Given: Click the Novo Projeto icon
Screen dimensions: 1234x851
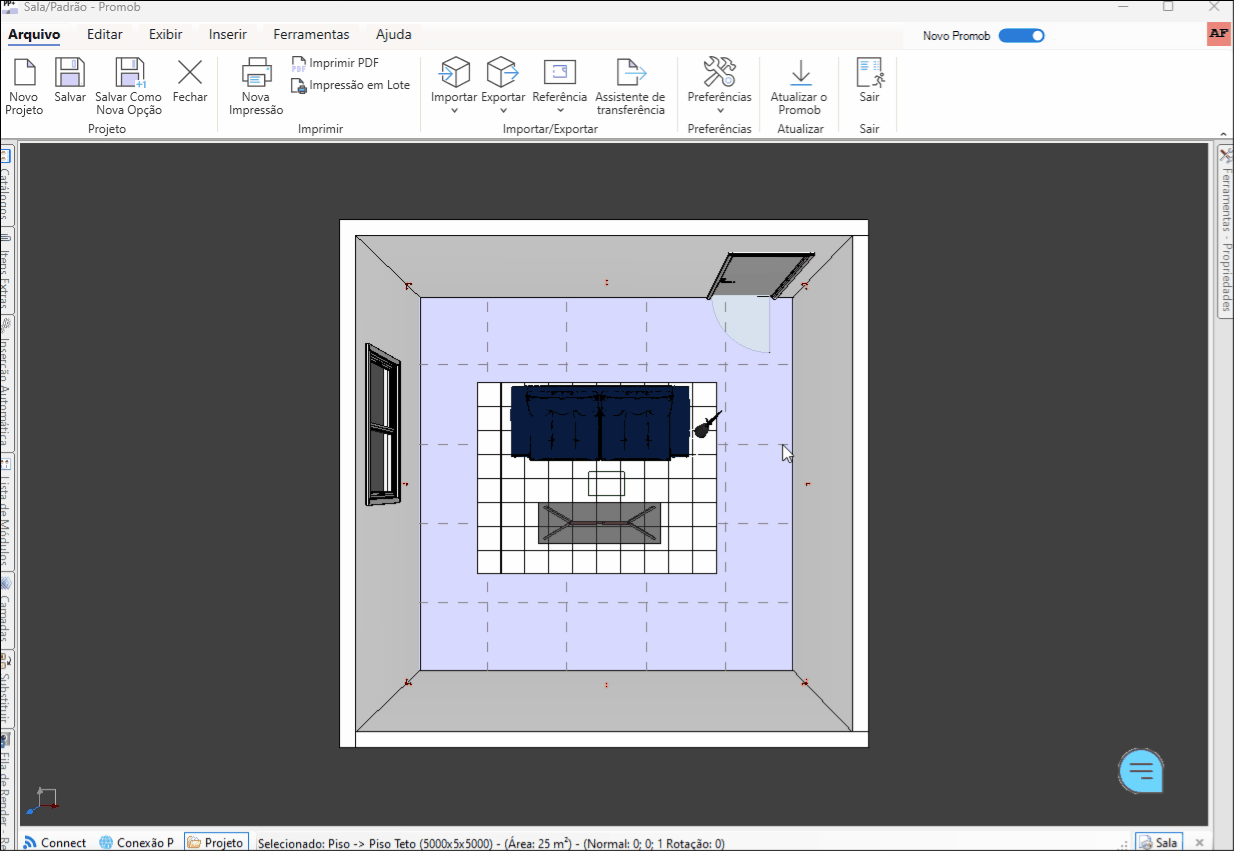Looking at the screenshot, I should (x=24, y=73).
